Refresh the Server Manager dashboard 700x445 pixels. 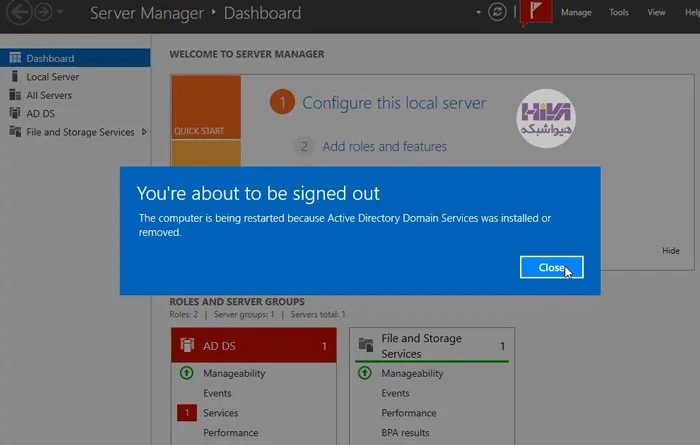(497, 12)
